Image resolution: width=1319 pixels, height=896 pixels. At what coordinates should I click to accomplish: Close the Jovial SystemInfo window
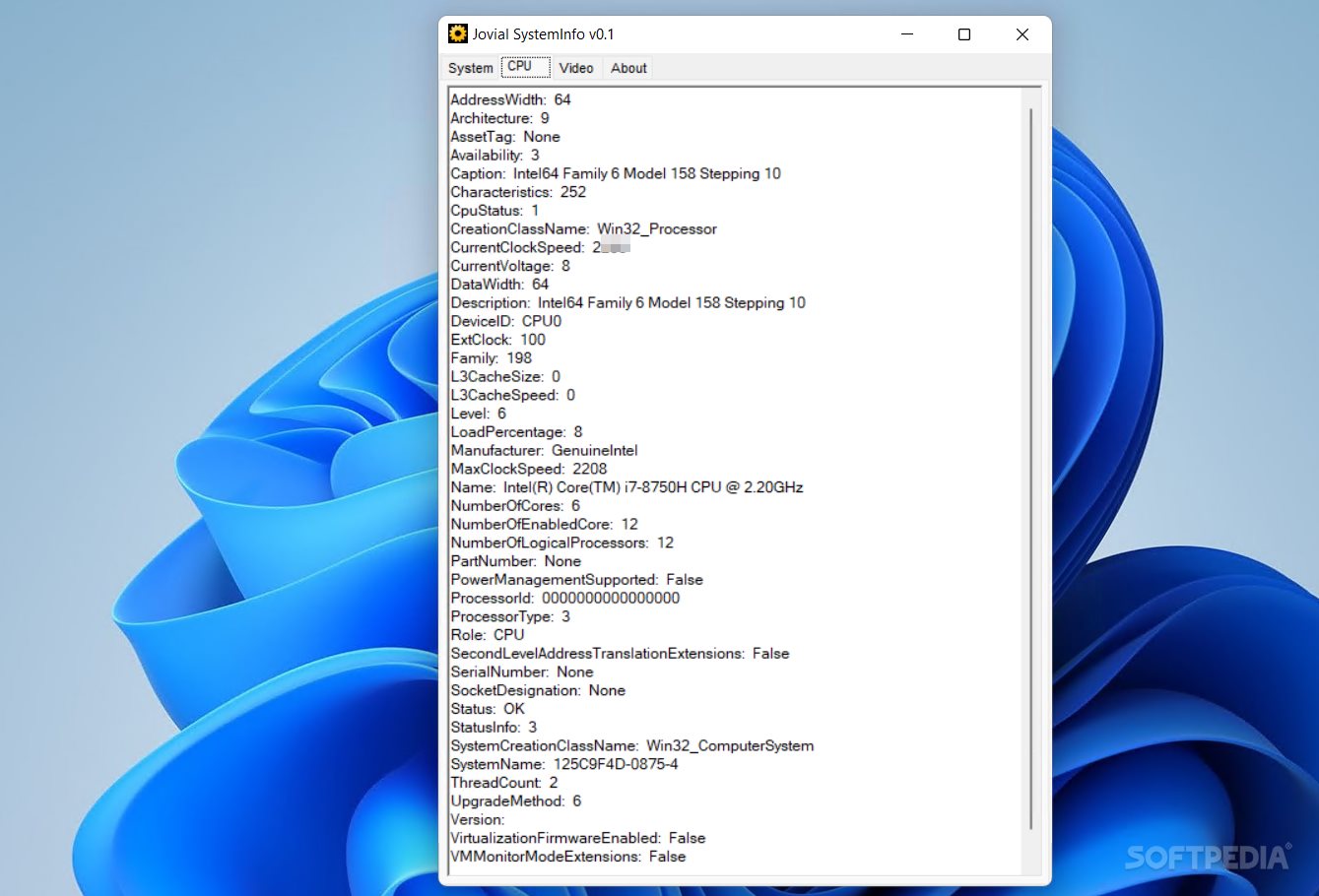[1022, 34]
